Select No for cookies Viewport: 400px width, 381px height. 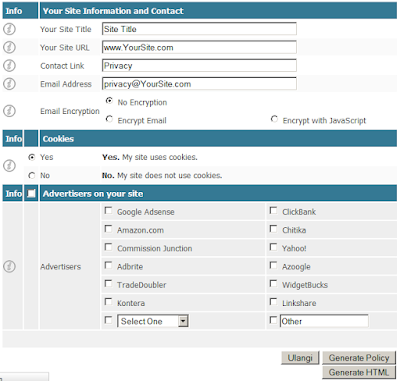(x=32, y=175)
